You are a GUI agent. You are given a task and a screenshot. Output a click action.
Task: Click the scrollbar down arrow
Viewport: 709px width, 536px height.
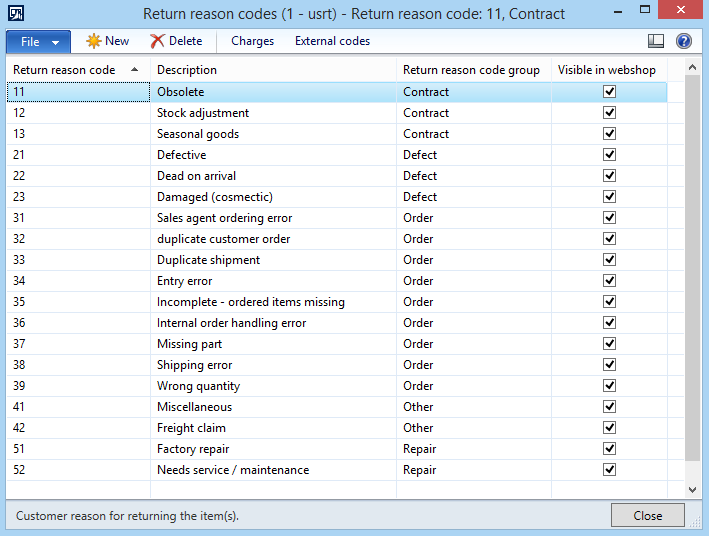[692, 489]
